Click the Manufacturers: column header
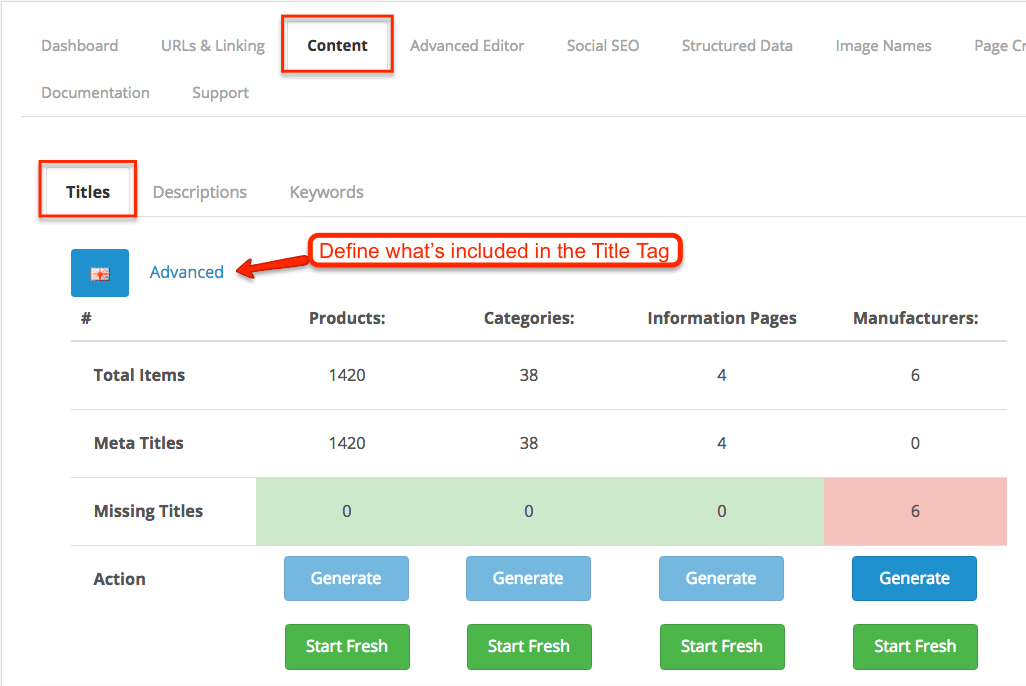Viewport: 1026px width, 686px height. pos(915,318)
